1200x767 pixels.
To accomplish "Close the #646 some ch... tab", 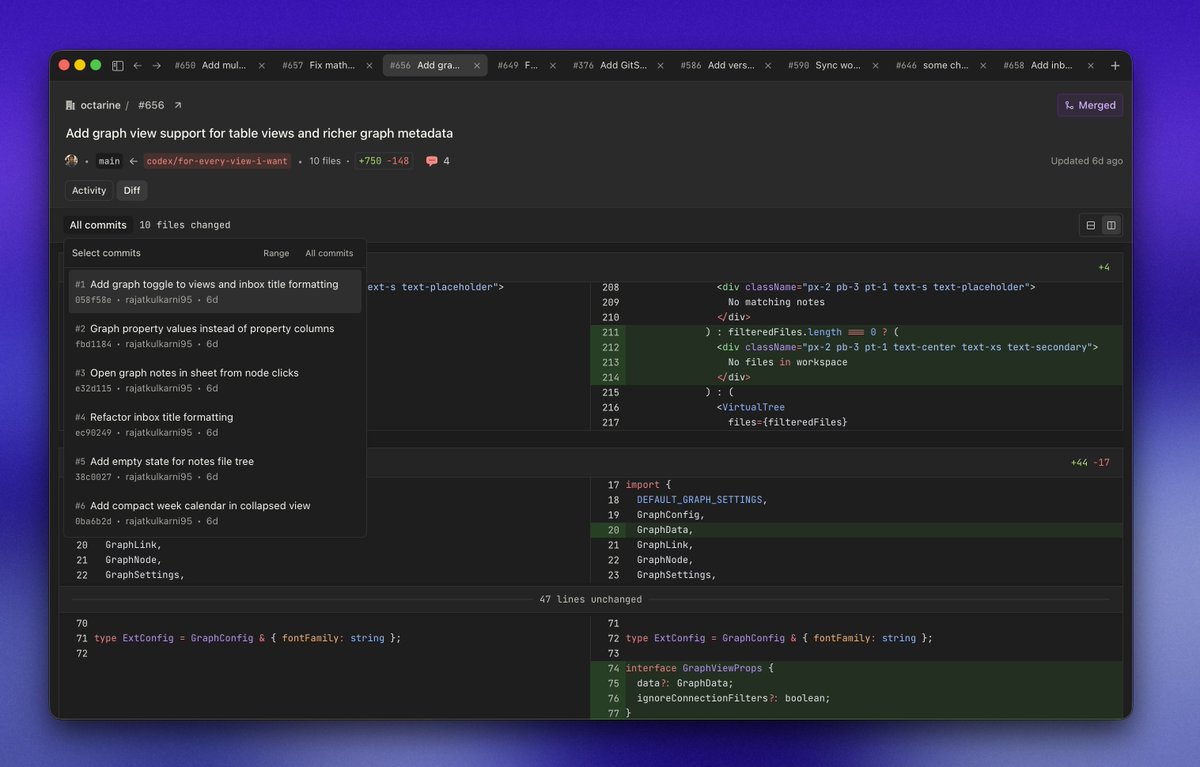I will (984, 65).
